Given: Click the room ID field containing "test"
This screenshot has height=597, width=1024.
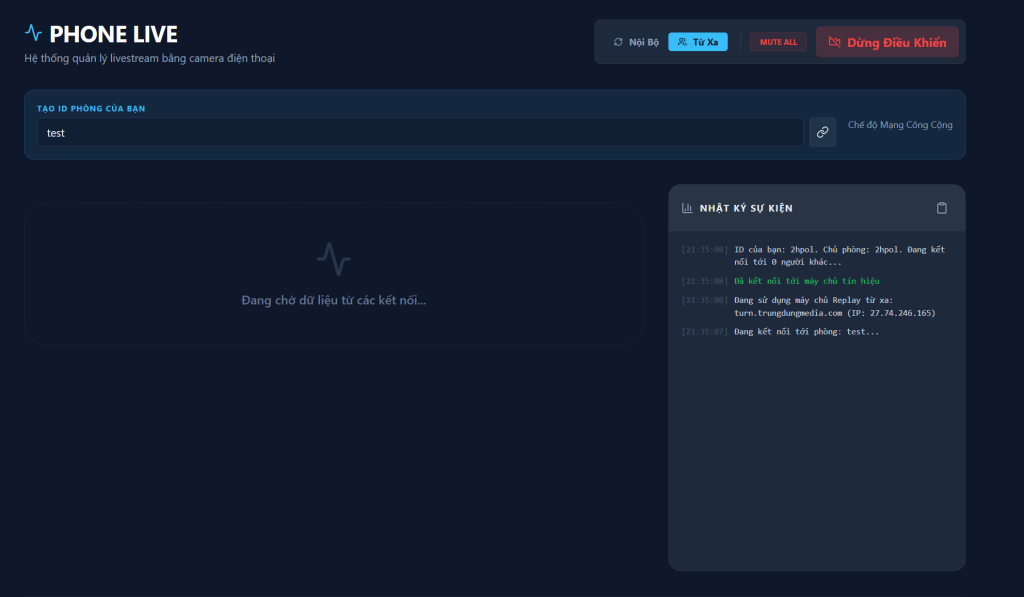Looking at the screenshot, I should [420, 132].
